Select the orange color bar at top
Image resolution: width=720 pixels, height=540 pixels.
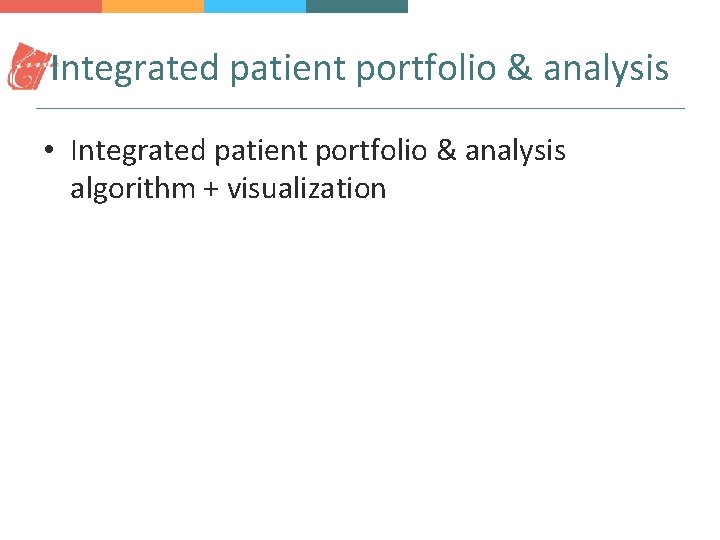point(153,6)
